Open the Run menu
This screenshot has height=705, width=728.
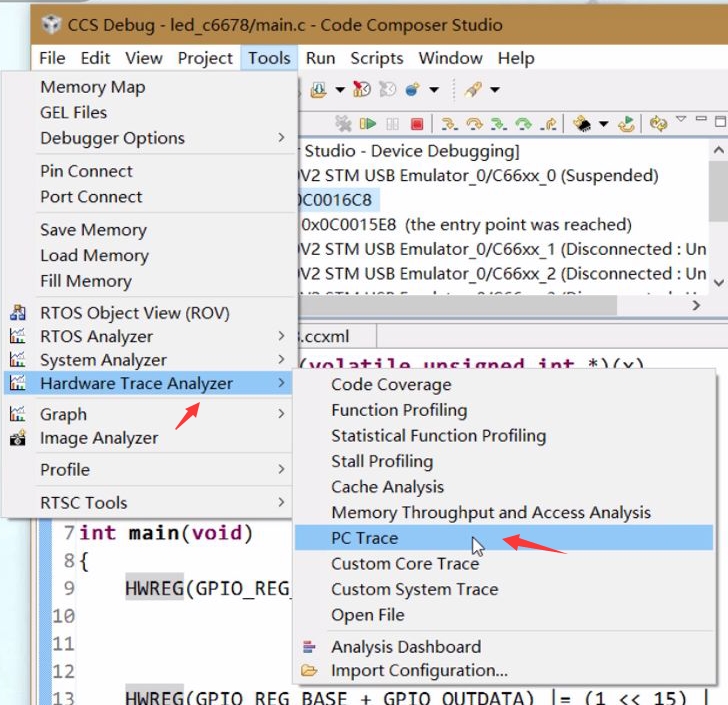320,58
